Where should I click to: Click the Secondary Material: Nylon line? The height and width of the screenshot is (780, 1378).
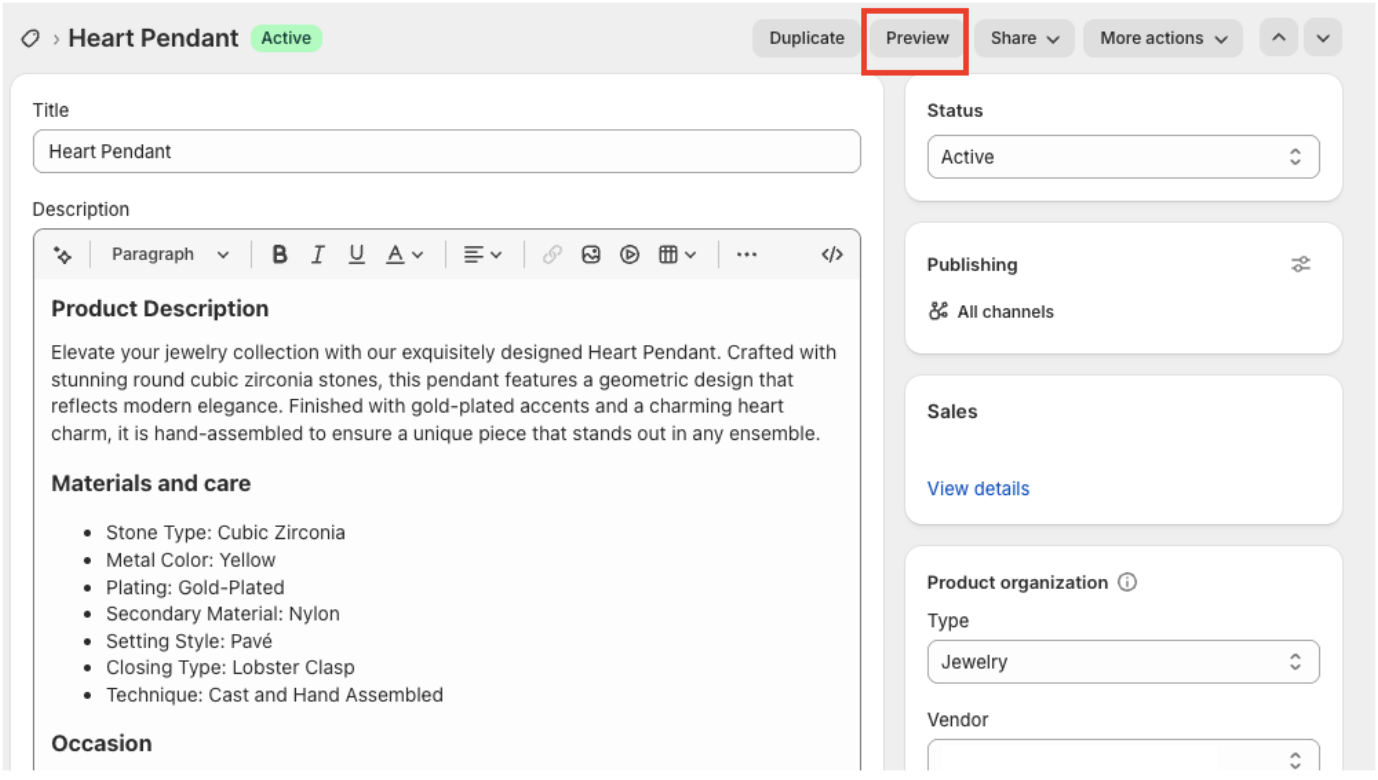[x=223, y=614]
